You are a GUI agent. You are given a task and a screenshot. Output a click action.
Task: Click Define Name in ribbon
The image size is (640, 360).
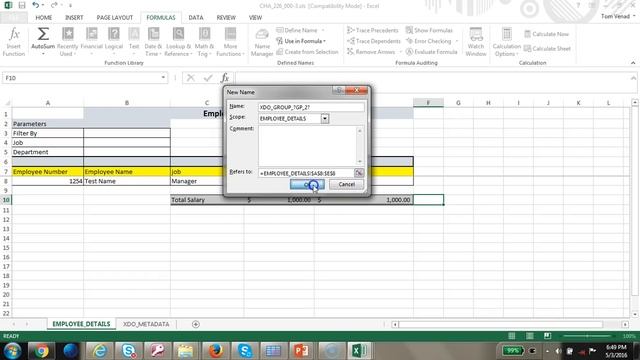click(300, 30)
